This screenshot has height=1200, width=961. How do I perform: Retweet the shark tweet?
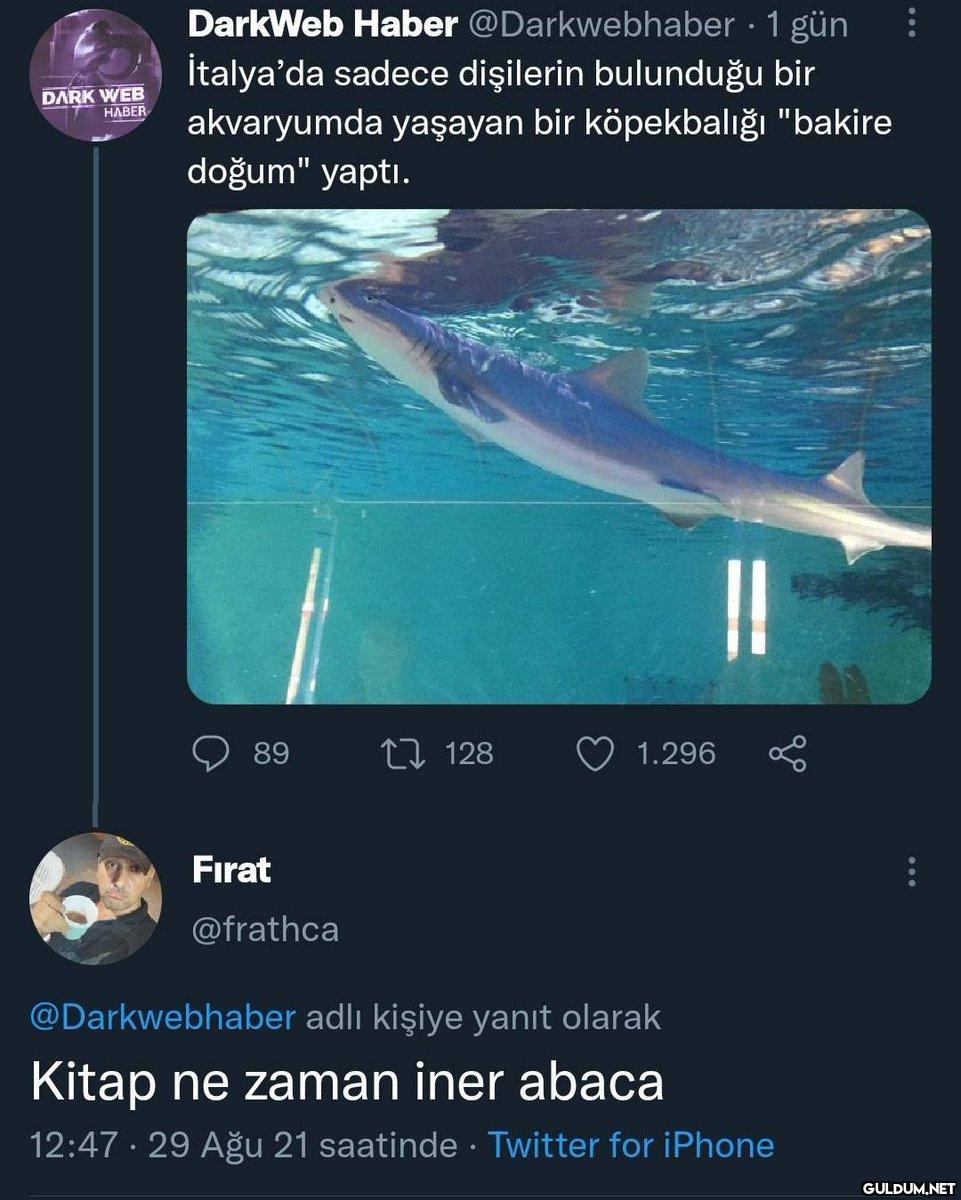click(403, 753)
